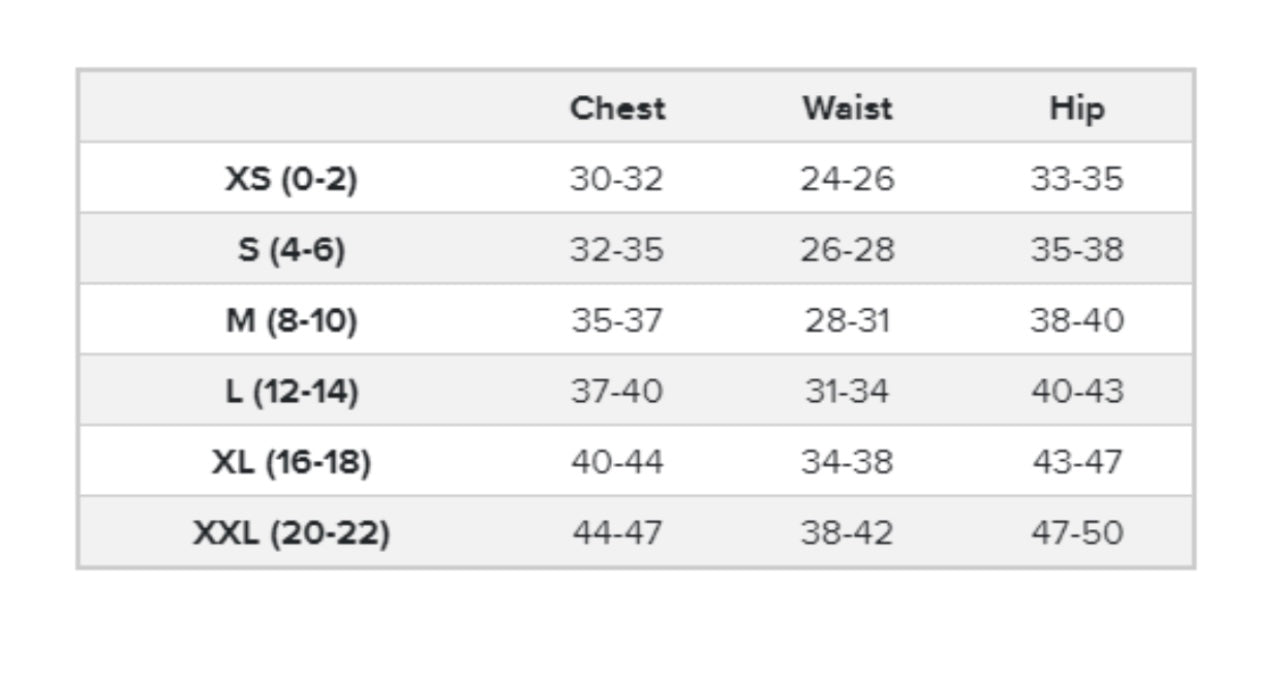
Task: Click the Chest column header
Action: [617, 108]
